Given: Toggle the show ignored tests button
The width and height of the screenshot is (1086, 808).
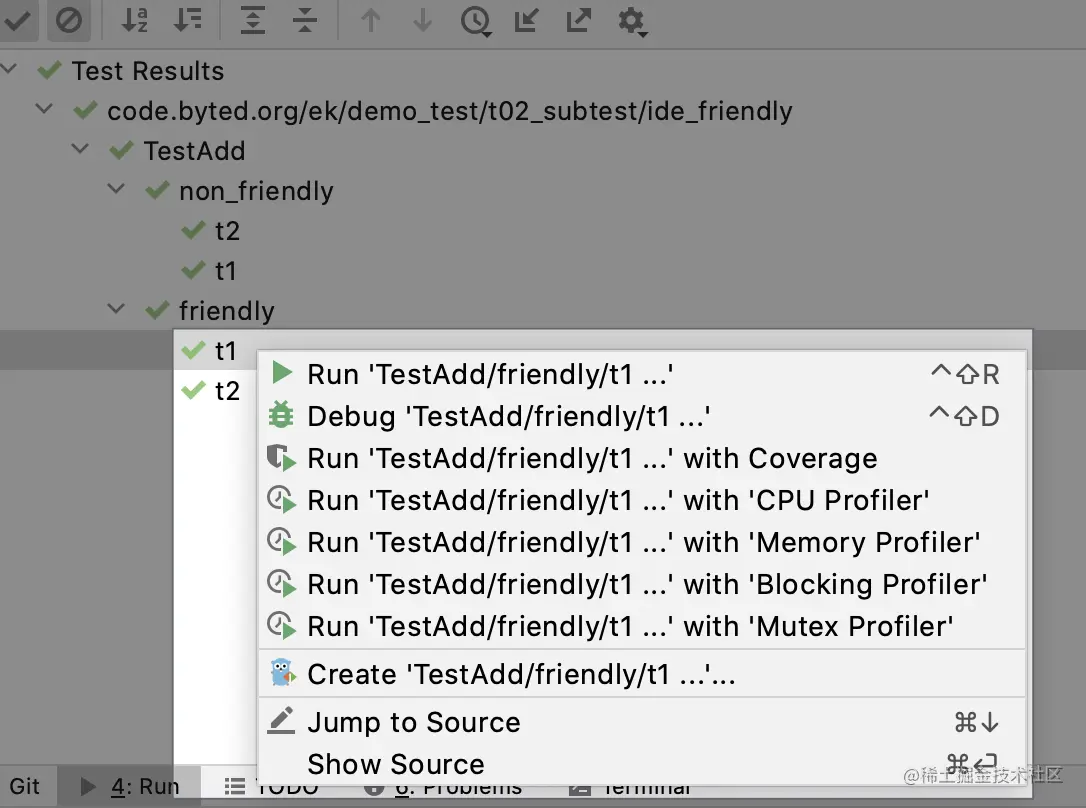Looking at the screenshot, I should pyautogui.click(x=69, y=21).
